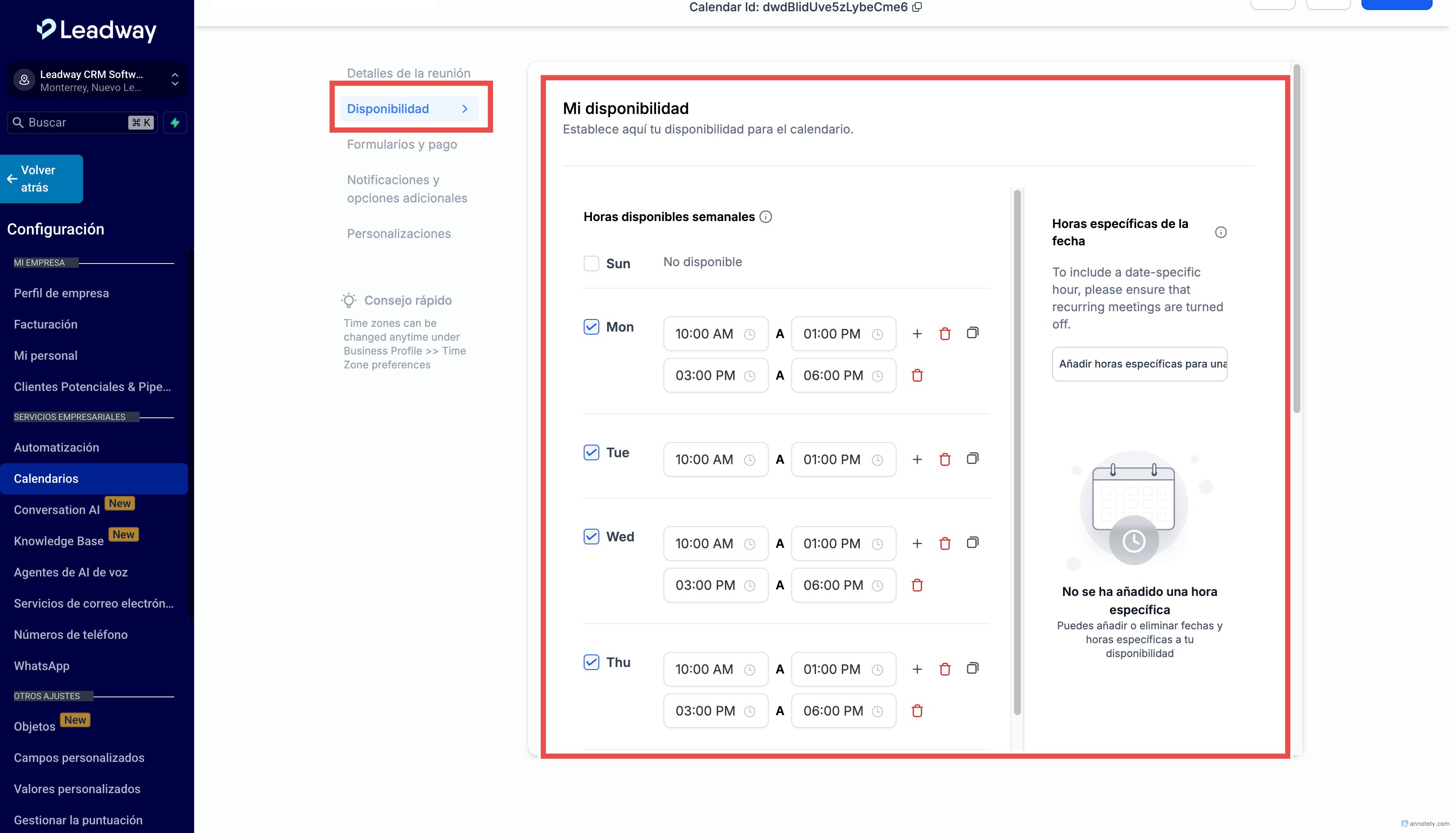1456x833 pixels.
Task: Click info icon for Horas específicas de la fecha
Action: click(1220, 232)
